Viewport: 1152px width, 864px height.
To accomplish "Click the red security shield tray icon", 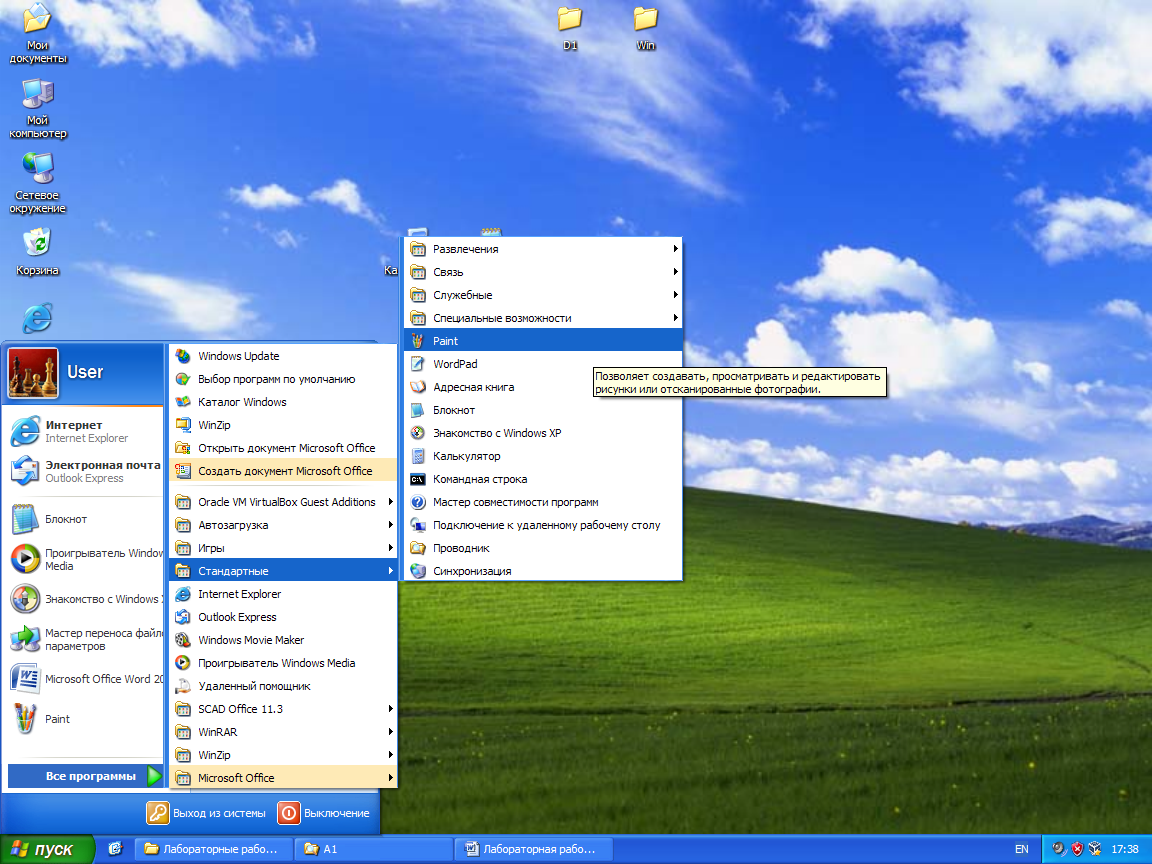I will pyautogui.click(x=1077, y=849).
